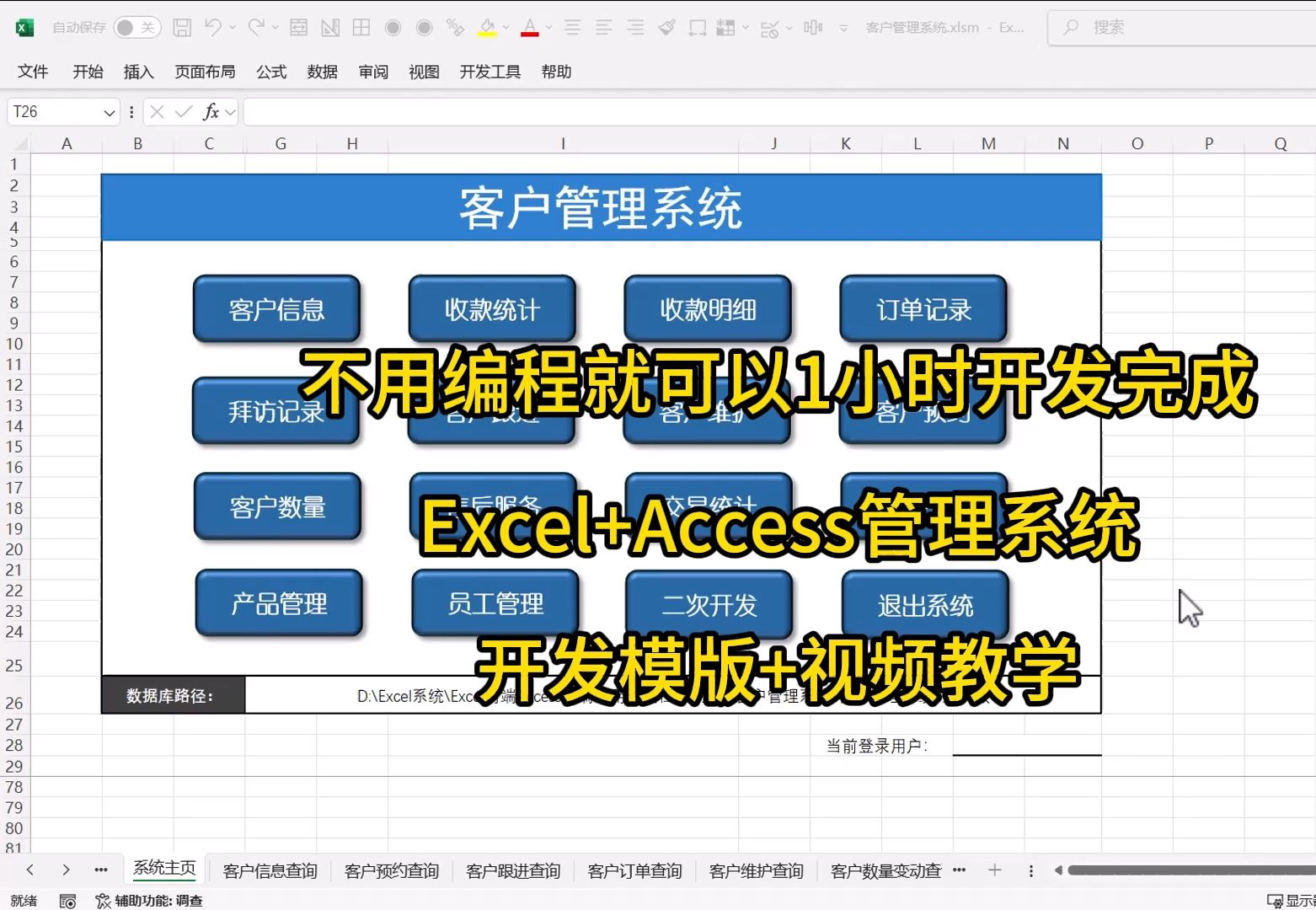This screenshot has height=910, width=1316.
Task: Open the 文件 menu
Action: click(x=33, y=72)
